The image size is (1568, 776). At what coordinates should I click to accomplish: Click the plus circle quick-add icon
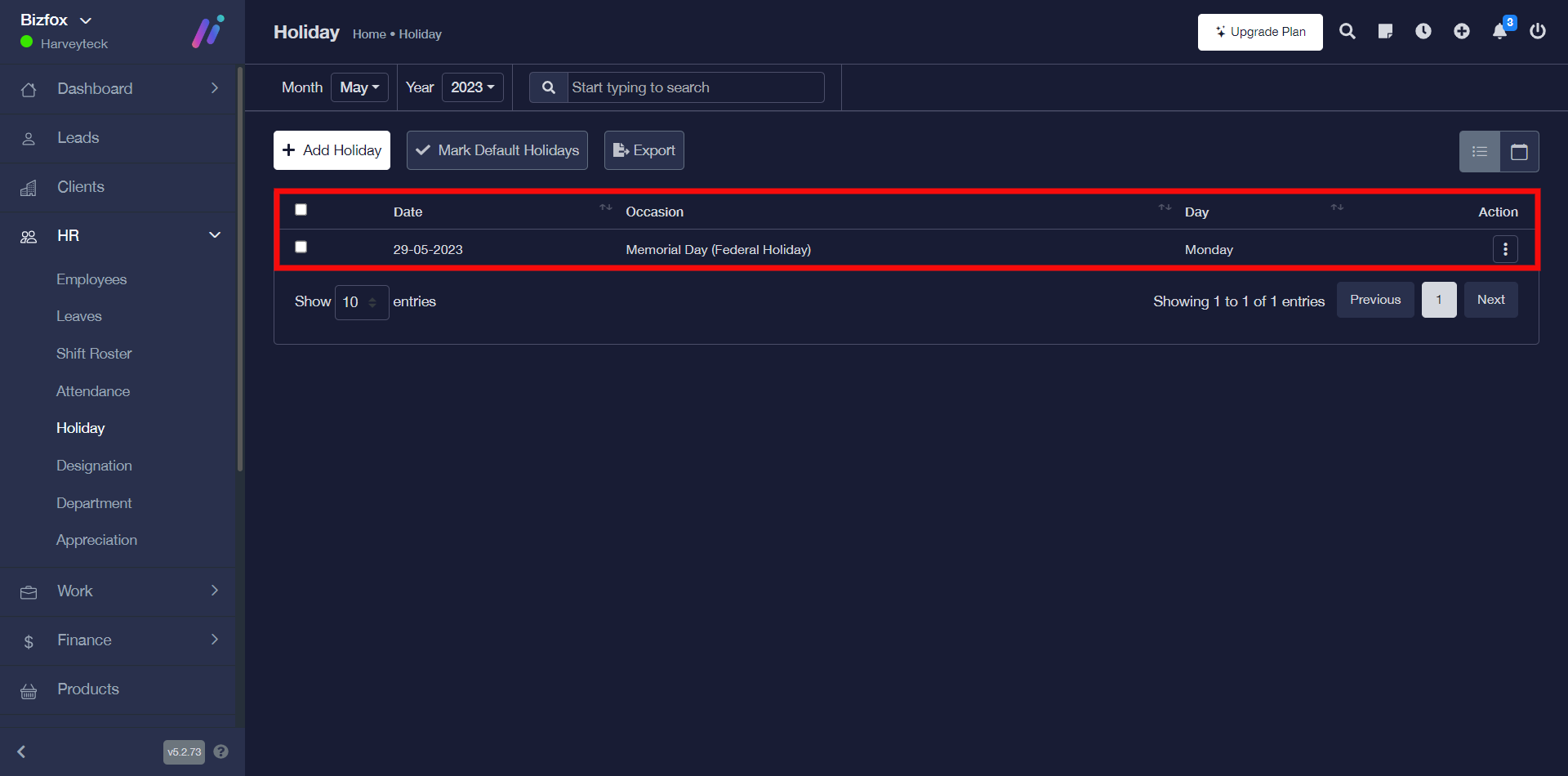click(x=1462, y=32)
